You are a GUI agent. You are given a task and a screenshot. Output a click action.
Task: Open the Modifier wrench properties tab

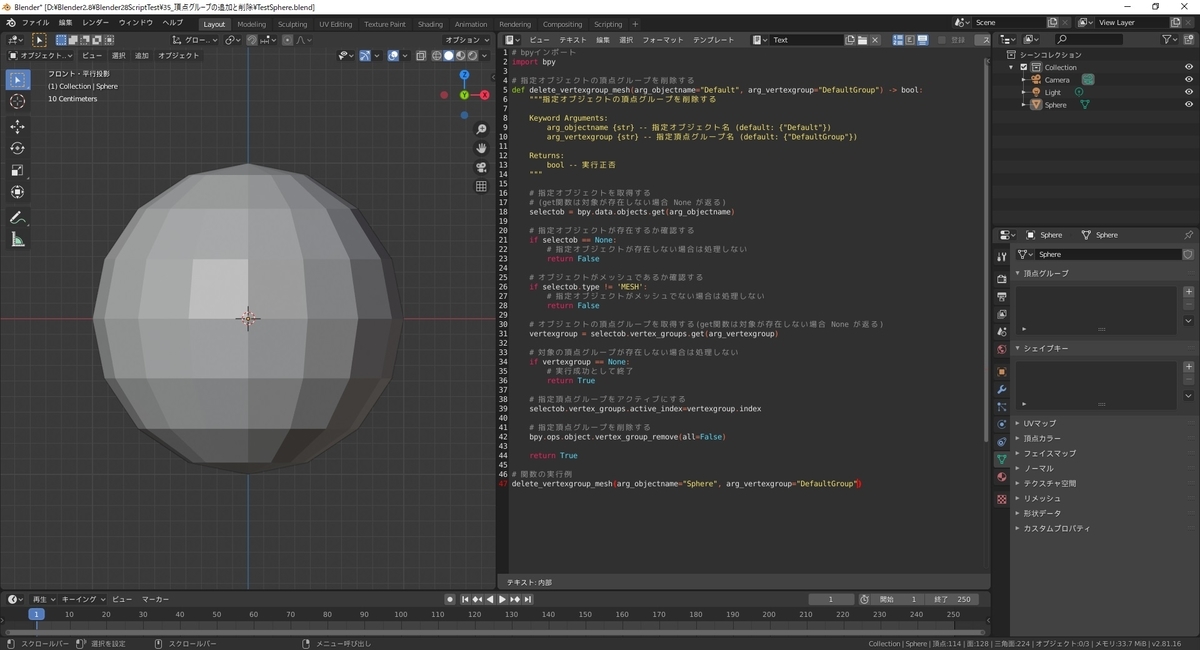pyautogui.click(x=1001, y=389)
